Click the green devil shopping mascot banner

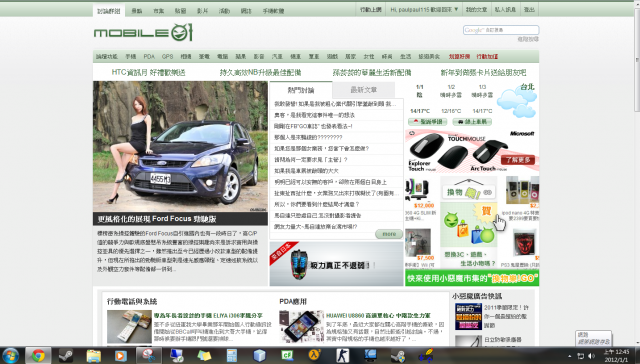pyautogui.click(x=469, y=222)
